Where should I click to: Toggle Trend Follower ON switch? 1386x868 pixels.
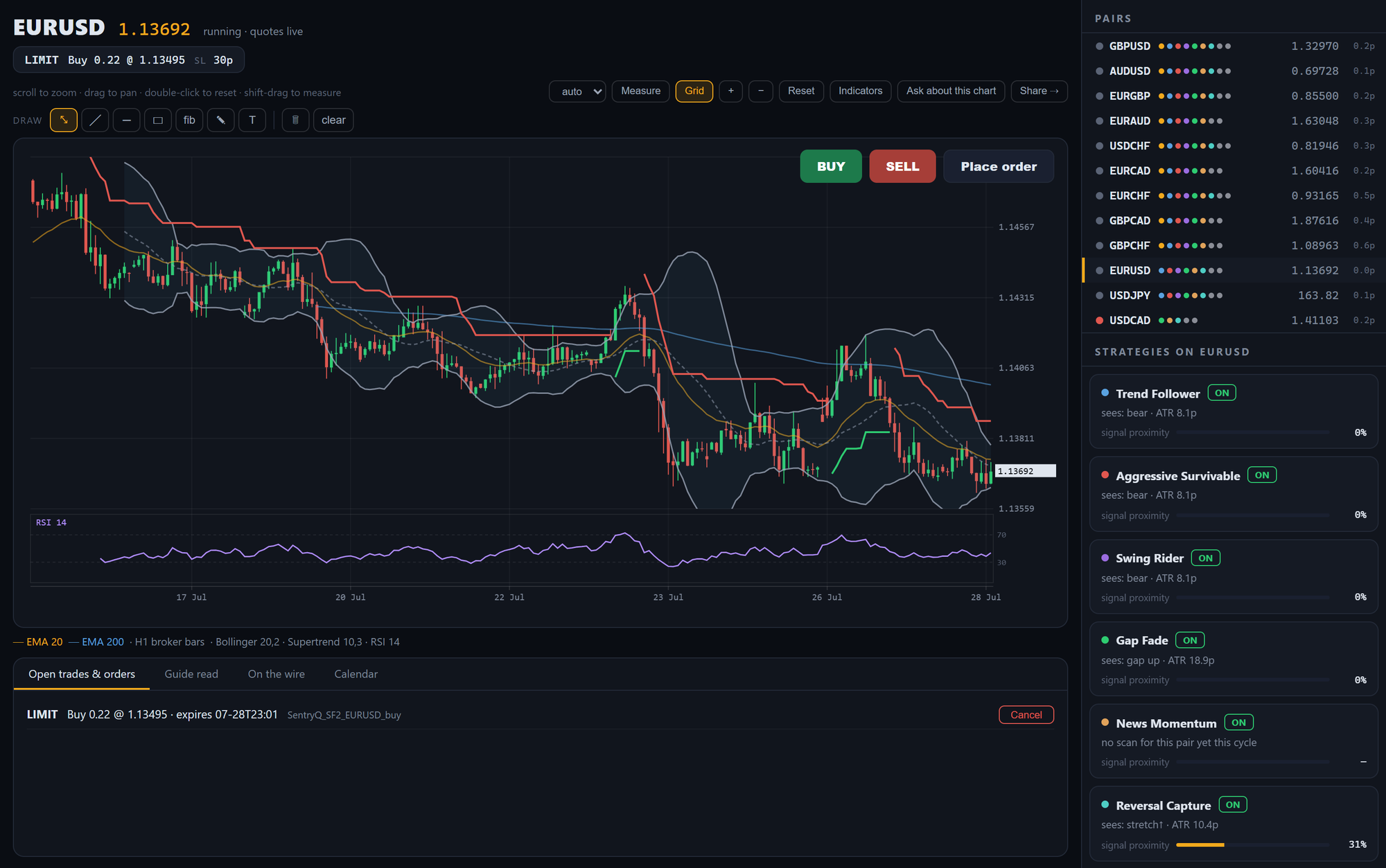point(1222,393)
